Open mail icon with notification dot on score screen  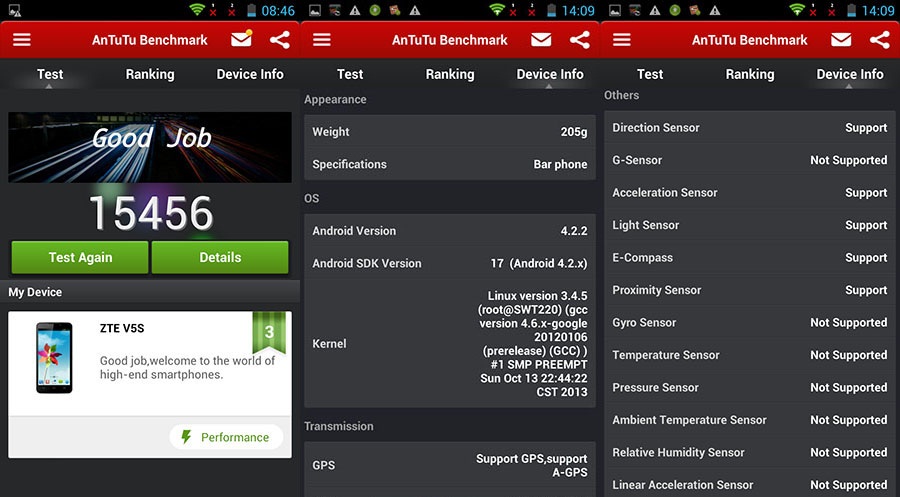tap(242, 38)
